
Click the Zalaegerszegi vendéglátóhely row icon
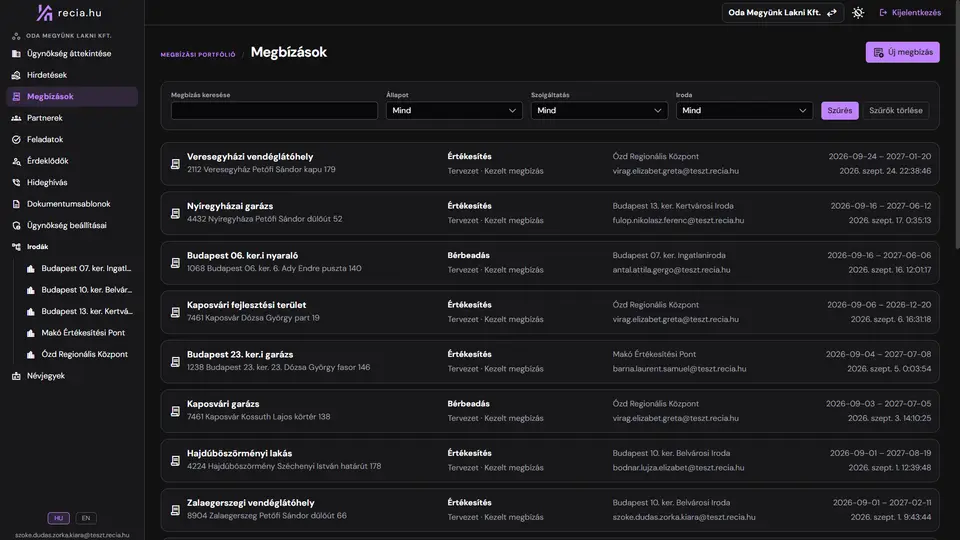pyautogui.click(x=175, y=510)
